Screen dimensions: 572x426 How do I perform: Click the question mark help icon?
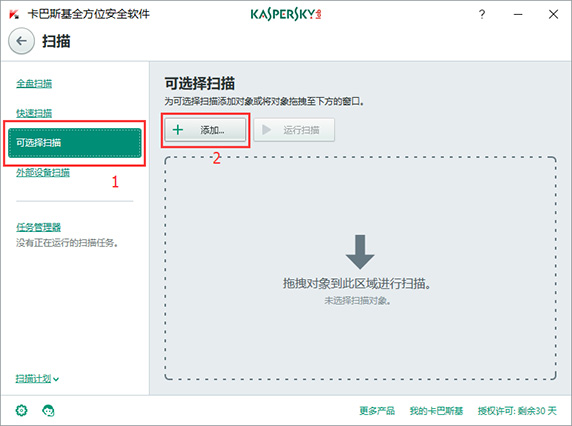click(482, 14)
